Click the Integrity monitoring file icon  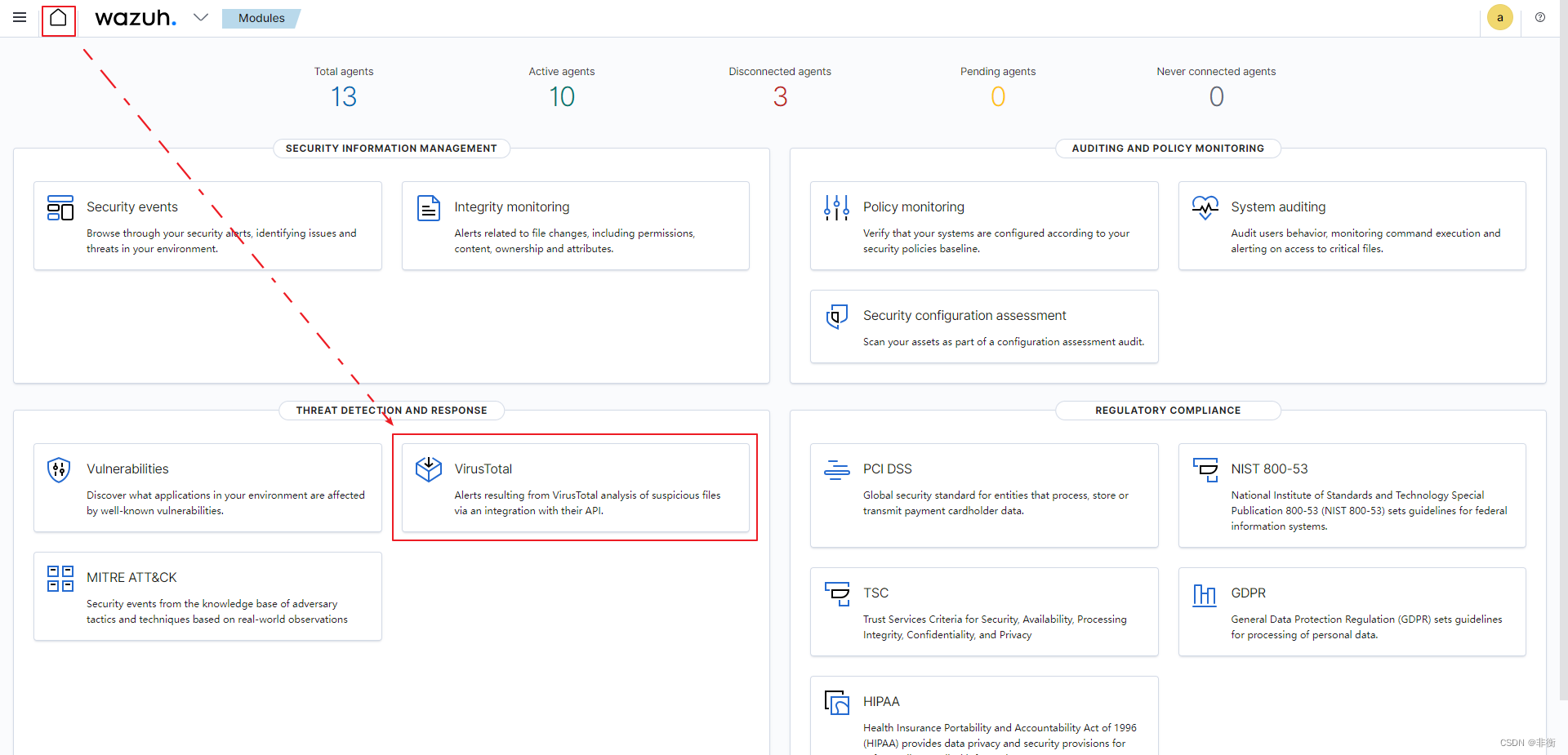coord(429,207)
